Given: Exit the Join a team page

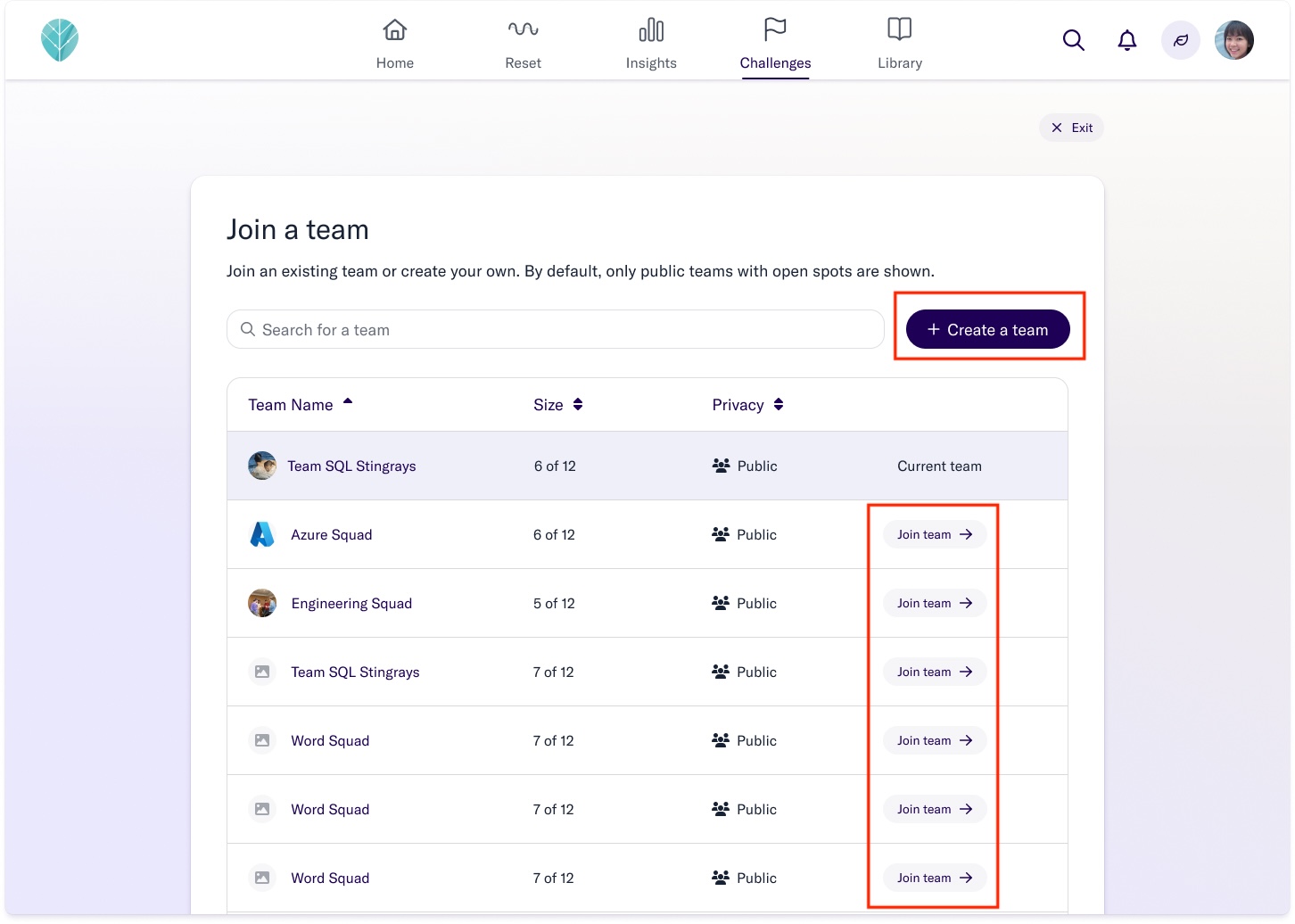Looking at the screenshot, I should [1071, 128].
